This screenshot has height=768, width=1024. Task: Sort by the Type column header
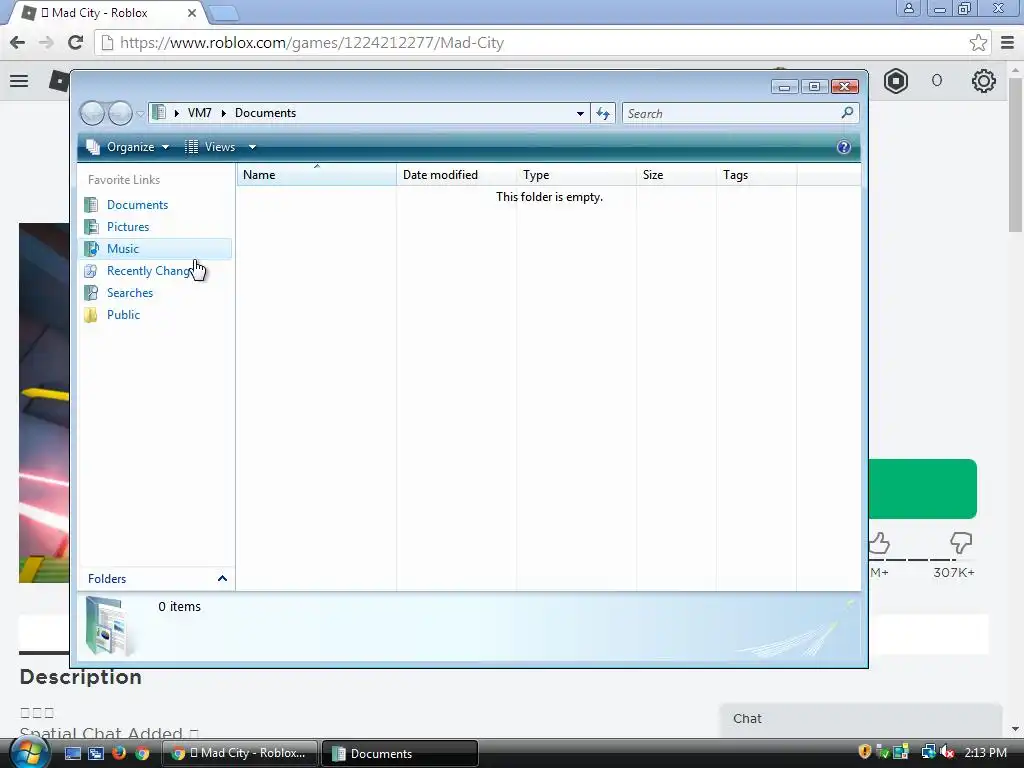pyautogui.click(x=576, y=175)
